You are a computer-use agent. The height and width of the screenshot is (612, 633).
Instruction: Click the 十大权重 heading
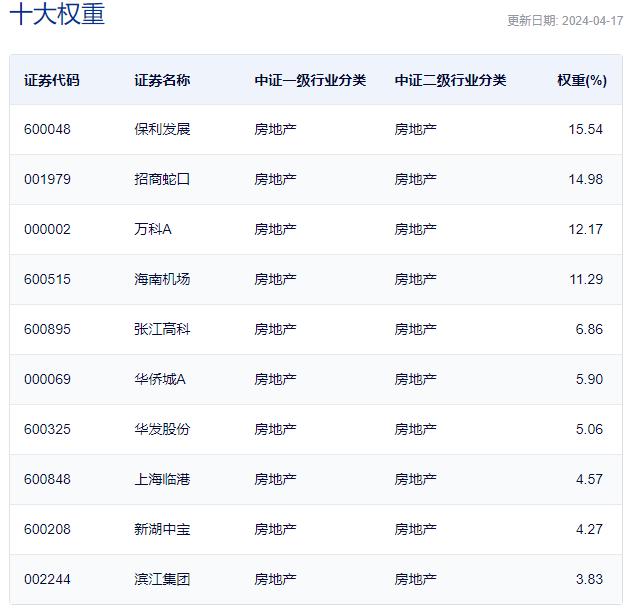point(57,13)
